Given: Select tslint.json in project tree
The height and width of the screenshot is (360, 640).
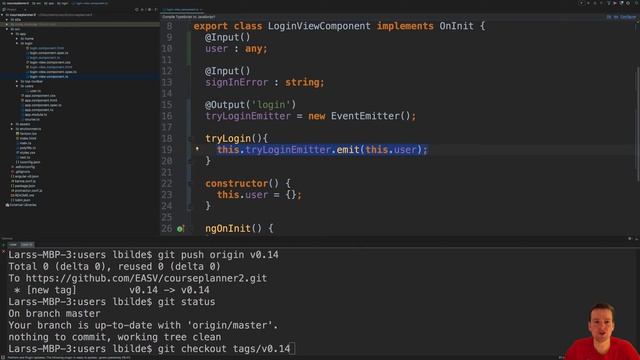Looking at the screenshot, I should 22,200.
